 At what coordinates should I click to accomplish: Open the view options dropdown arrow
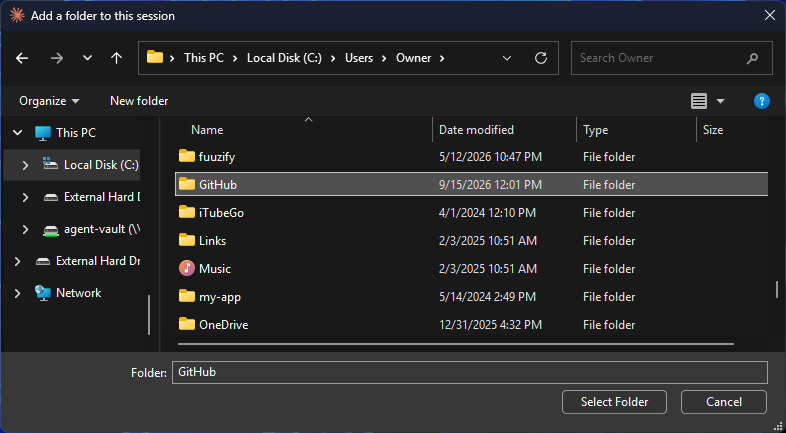(720, 101)
